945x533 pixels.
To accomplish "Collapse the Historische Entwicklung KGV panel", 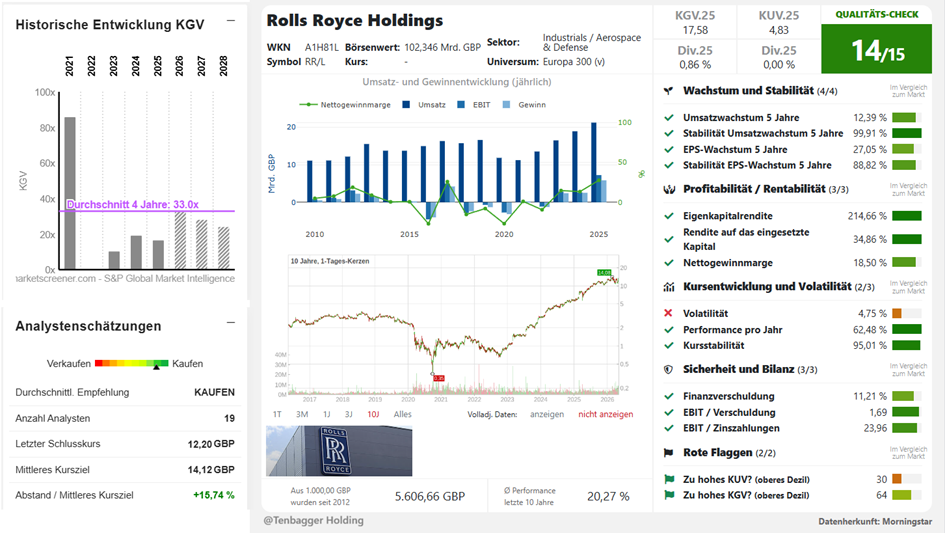I will click(231, 21).
